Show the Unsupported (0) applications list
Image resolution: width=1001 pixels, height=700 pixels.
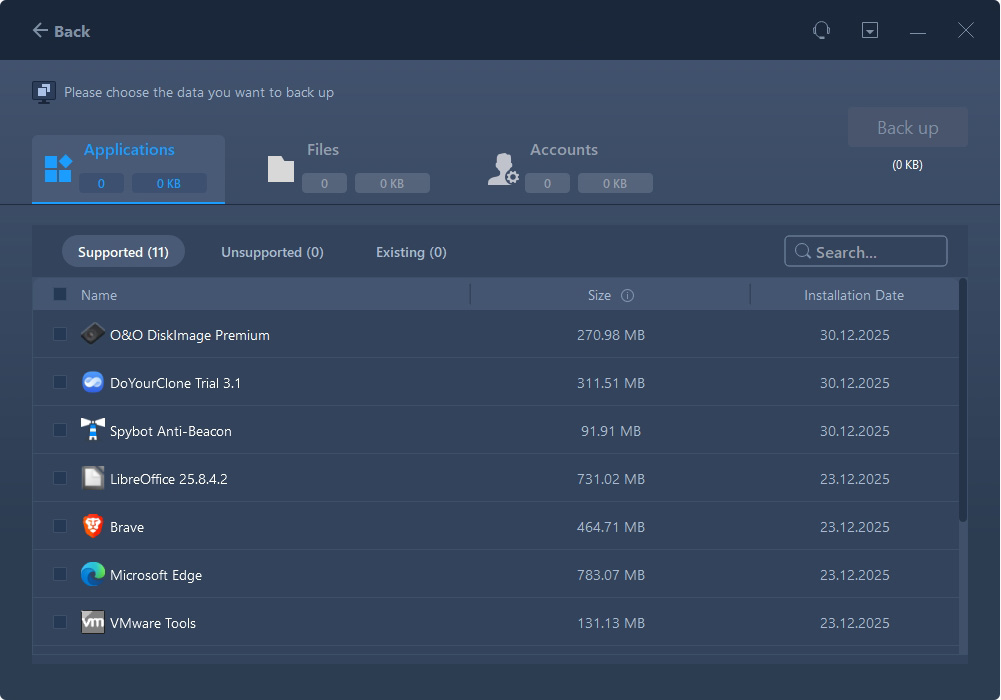click(272, 252)
